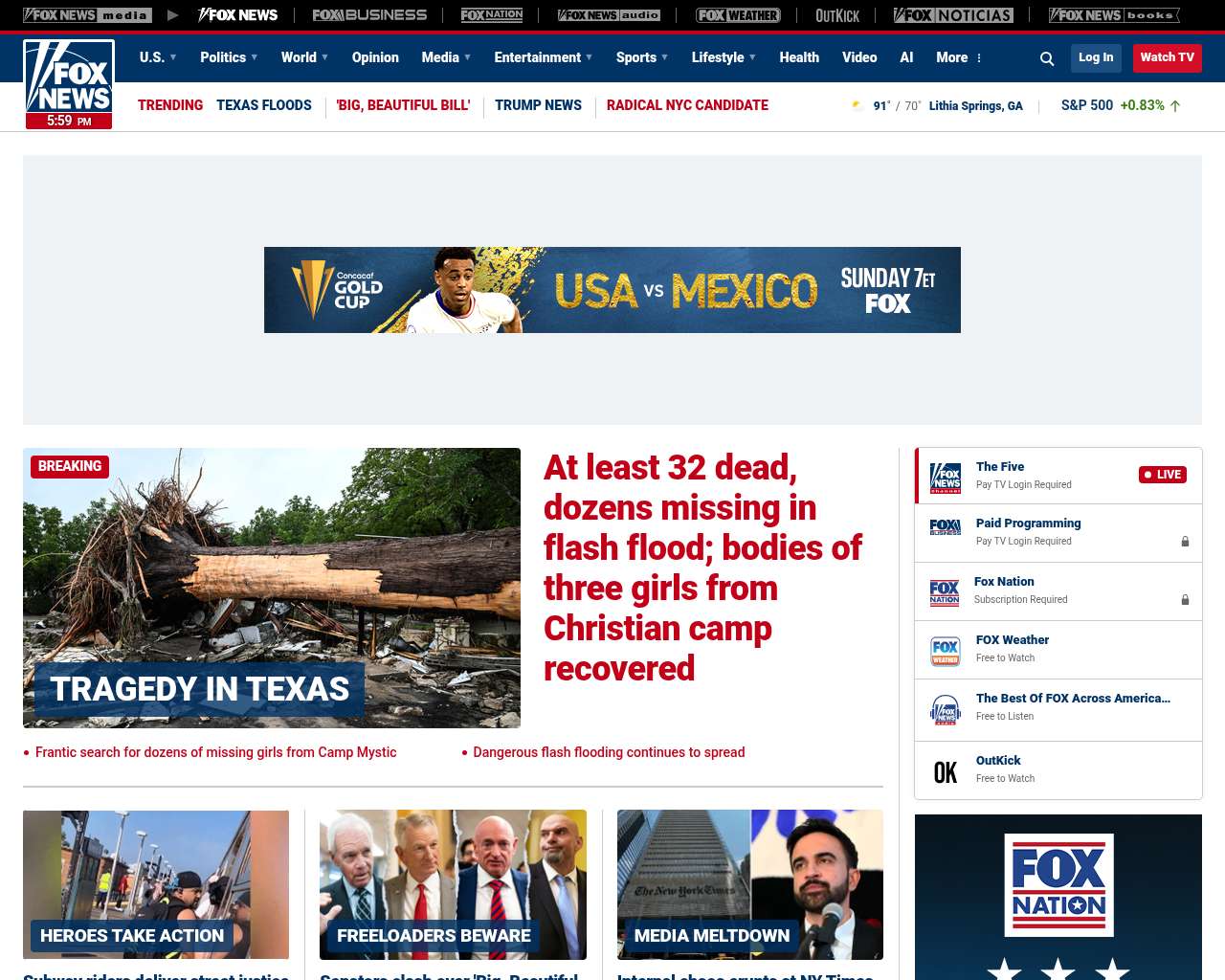Open the flash flood headline article
The image size is (1225, 980).
click(703, 568)
